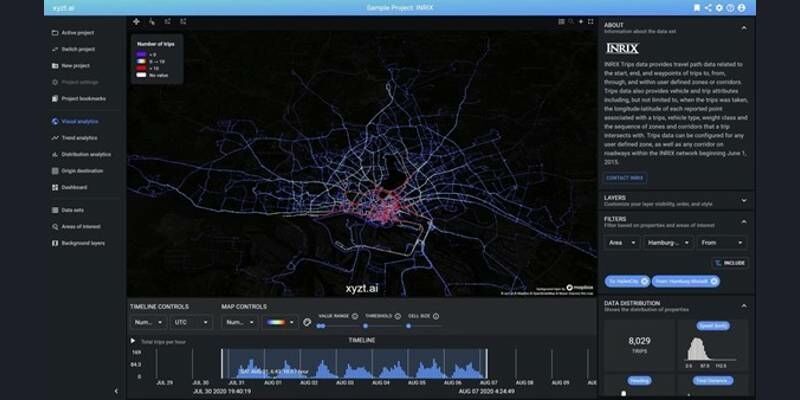Viewport: 800px width, 400px height.
Task: Click the timeline at AUG 03
Action: [x=345, y=382]
